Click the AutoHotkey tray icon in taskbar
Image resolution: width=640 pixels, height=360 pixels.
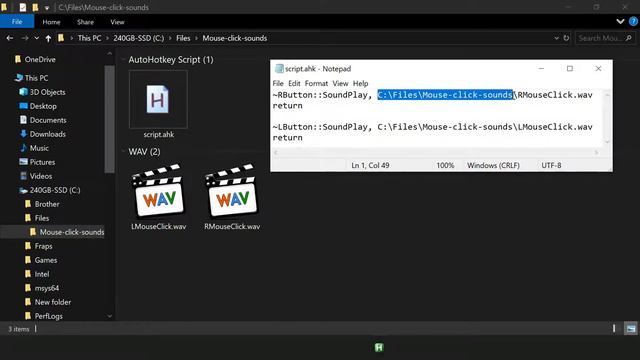click(379, 347)
